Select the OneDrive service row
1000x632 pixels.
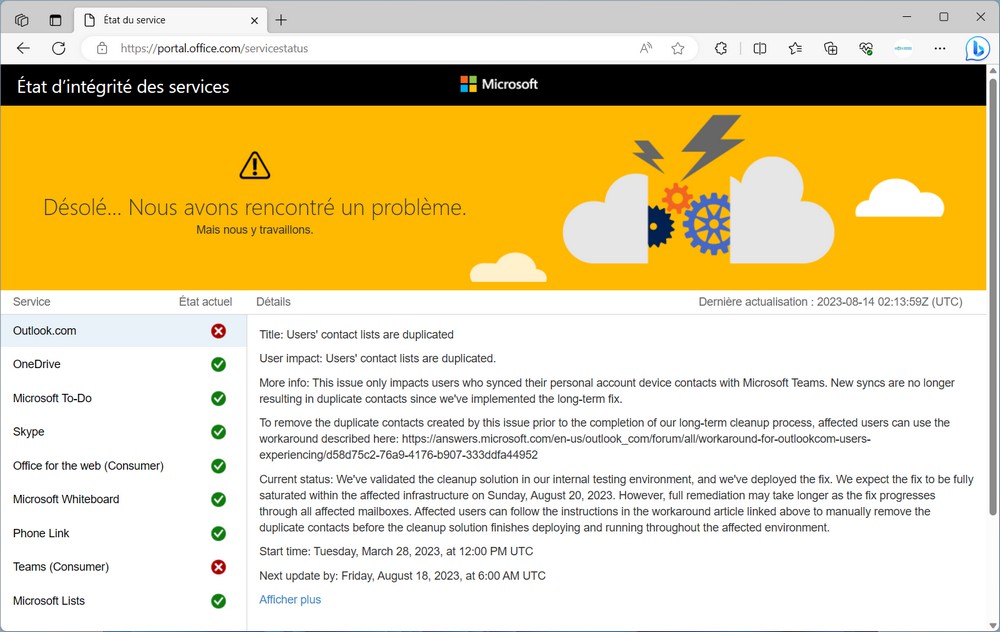coord(123,364)
